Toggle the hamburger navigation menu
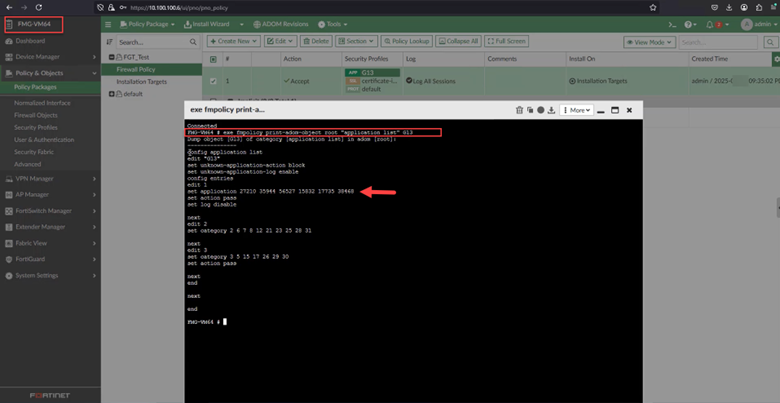The height and width of the screenshot is (403, 780). tap(108, 24)
